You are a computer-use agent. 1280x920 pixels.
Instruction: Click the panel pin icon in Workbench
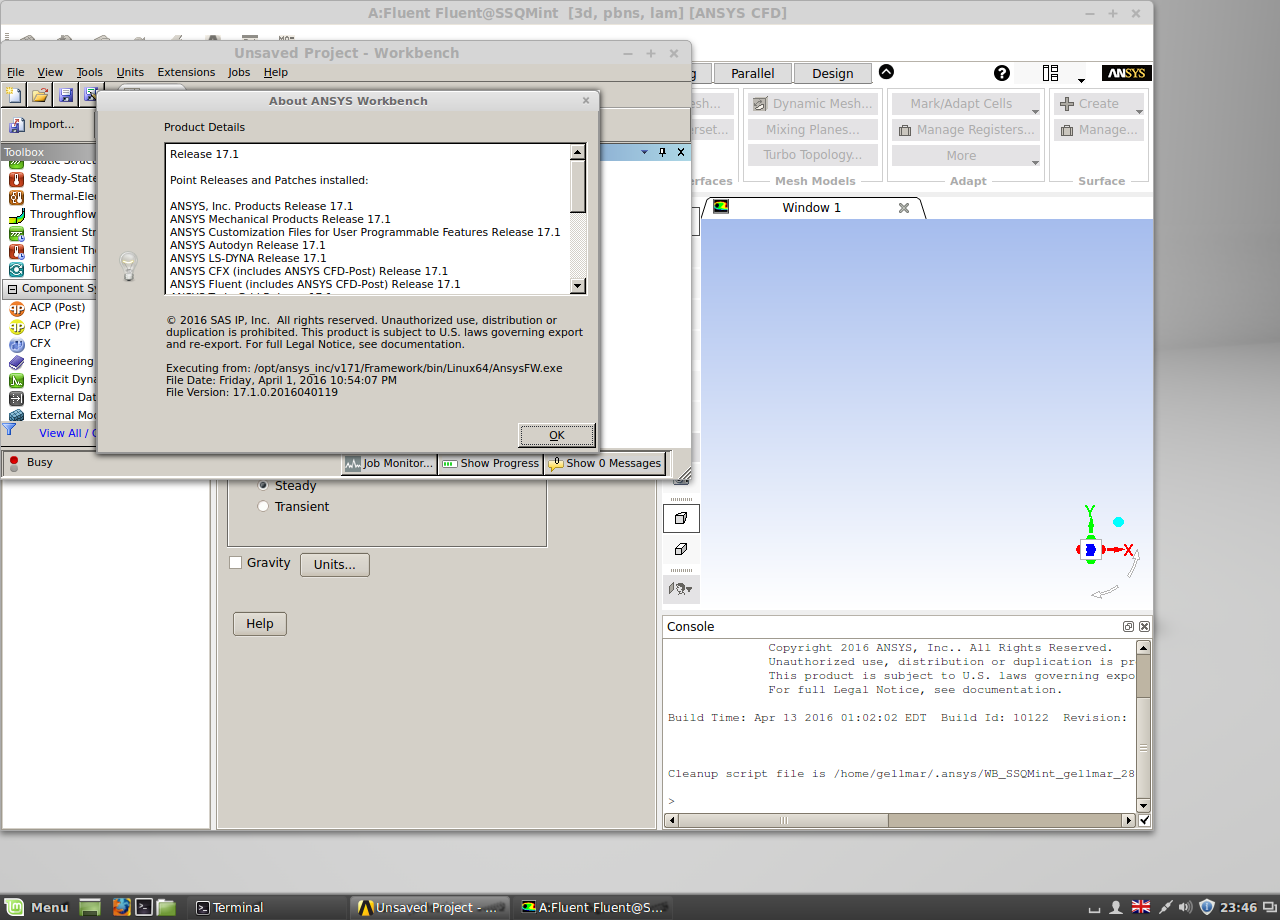coord(662,152)
